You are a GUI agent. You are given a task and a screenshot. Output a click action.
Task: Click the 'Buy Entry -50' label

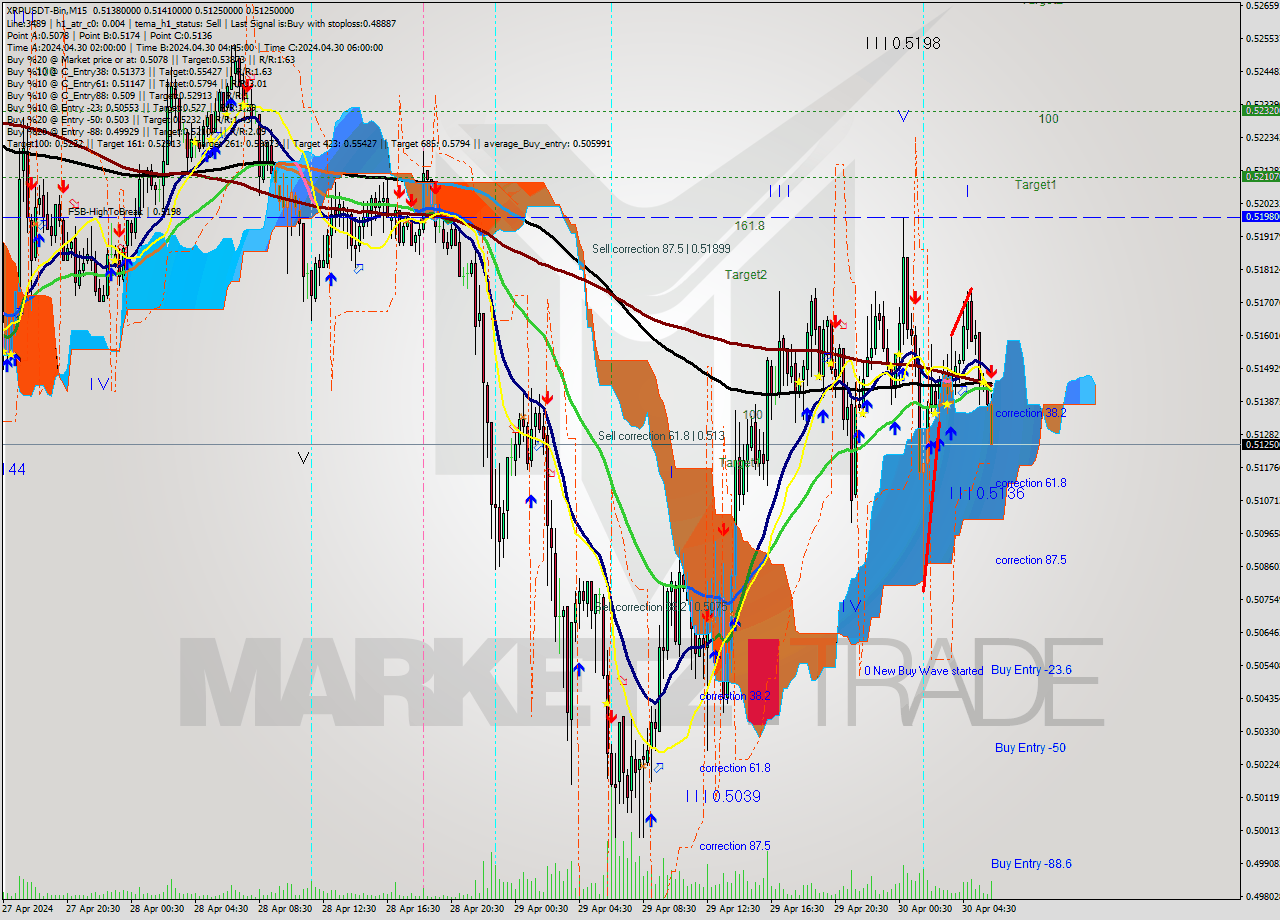(1030, 748)
